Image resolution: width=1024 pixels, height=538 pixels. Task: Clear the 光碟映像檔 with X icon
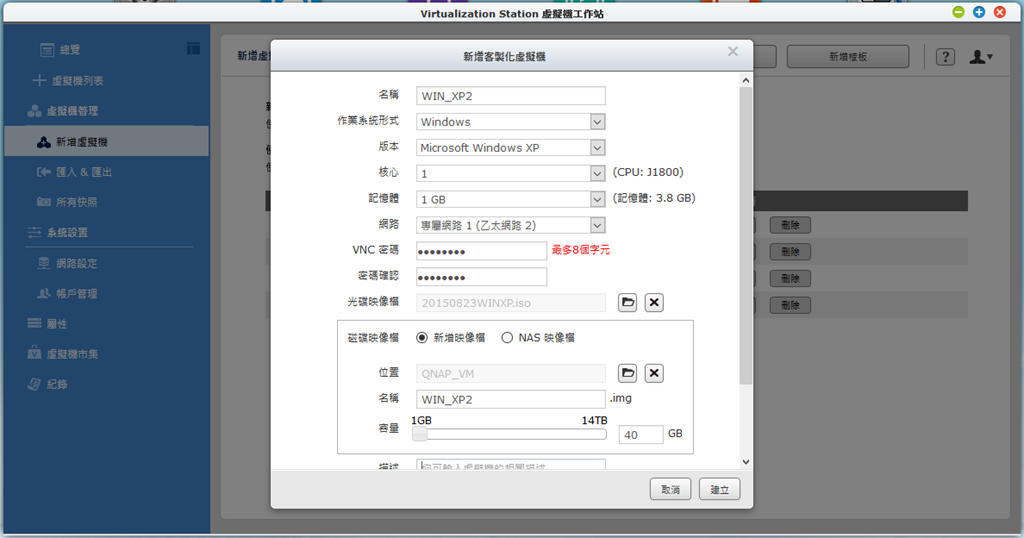click(654, 302)
